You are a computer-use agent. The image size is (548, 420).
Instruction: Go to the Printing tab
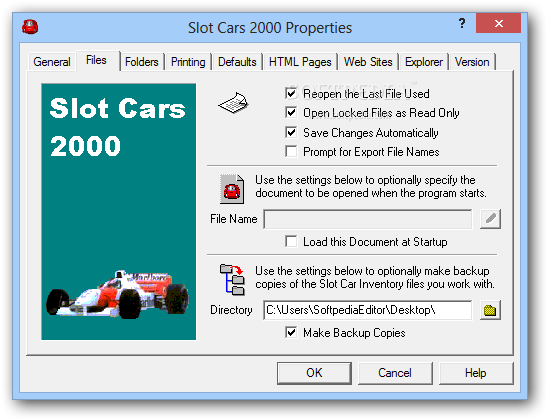[188, 62]
